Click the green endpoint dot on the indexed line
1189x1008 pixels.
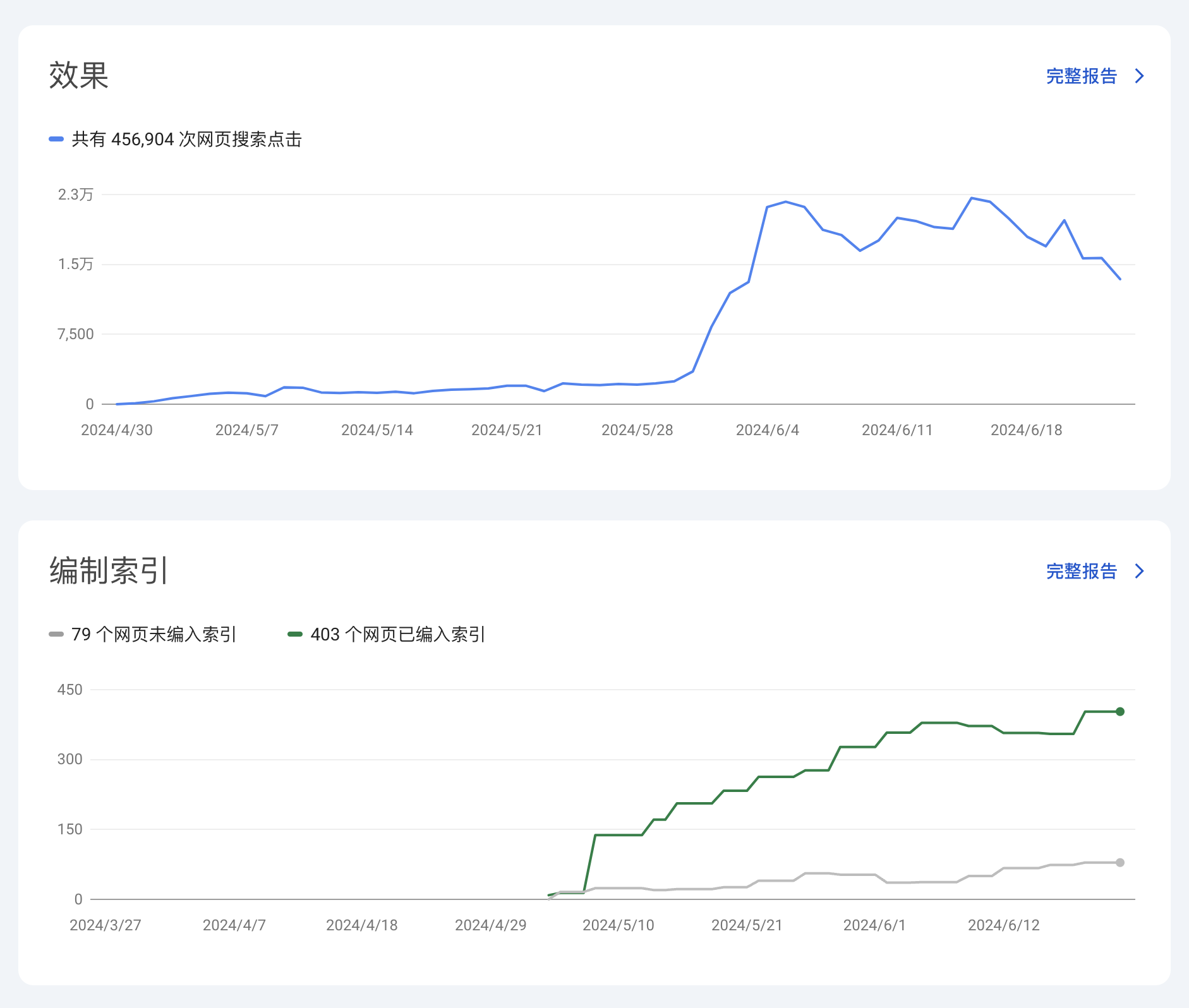[1120, 712]
